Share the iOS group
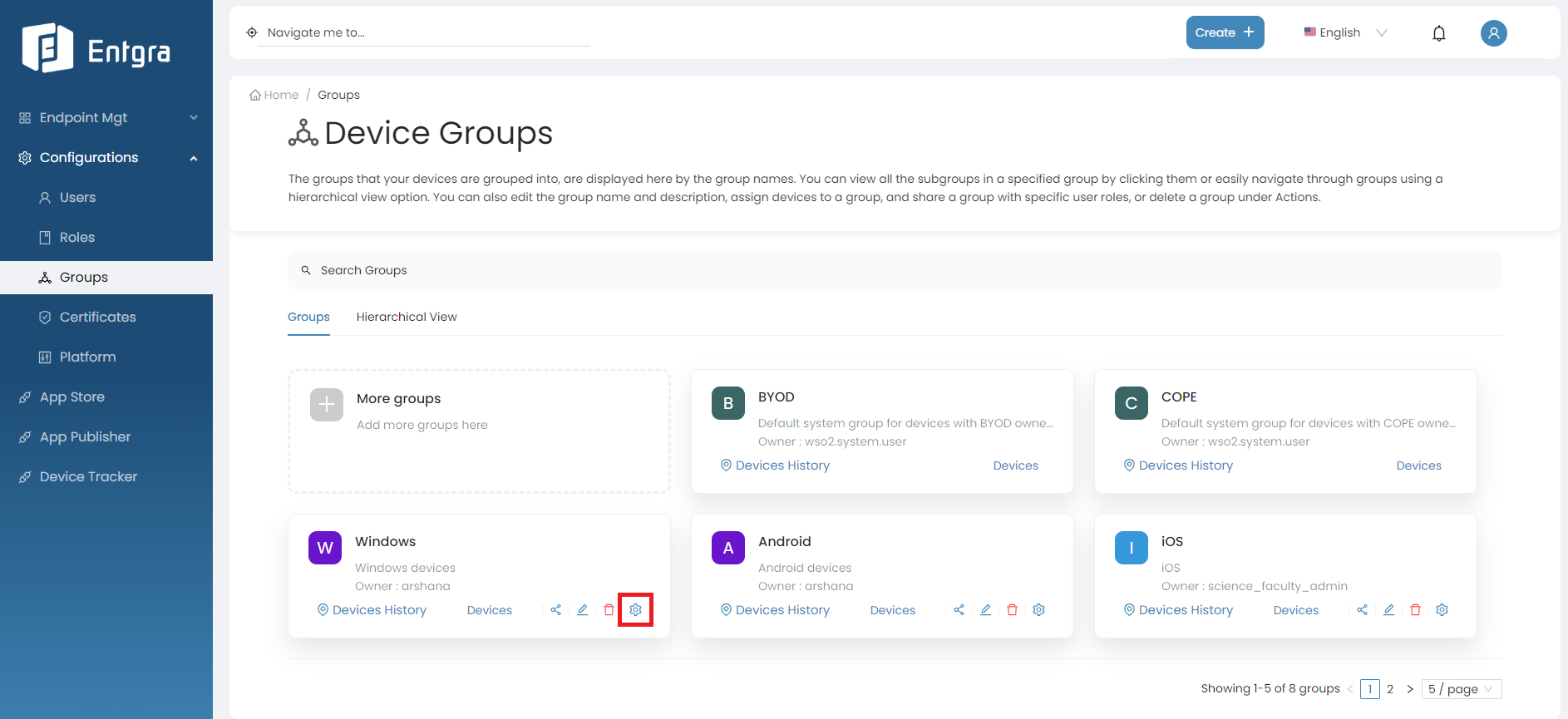Image resolution: width=1568 pixels, height=719 pixels. (1363, 610)
